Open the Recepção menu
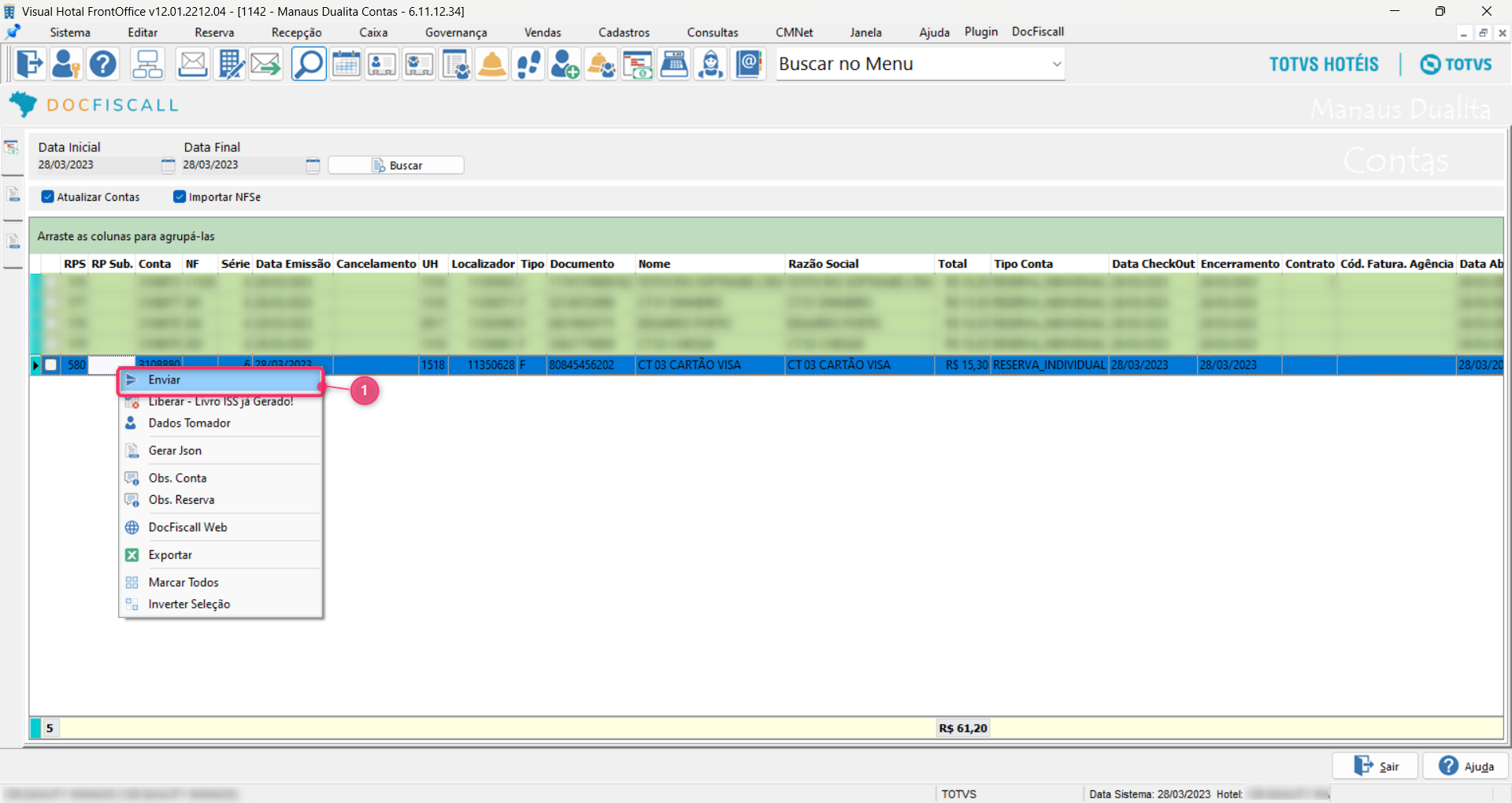Viewport: 1512px width, 803px height. click(297, 32)
